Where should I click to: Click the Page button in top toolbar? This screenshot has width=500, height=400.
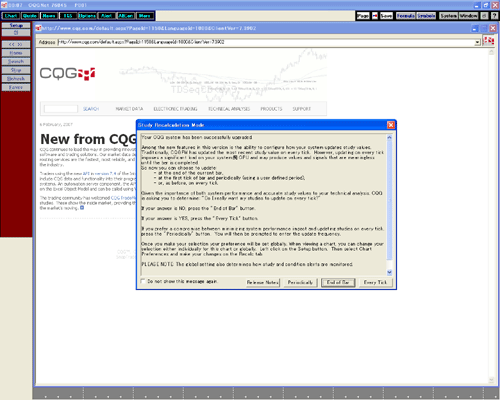coord(363,16)
